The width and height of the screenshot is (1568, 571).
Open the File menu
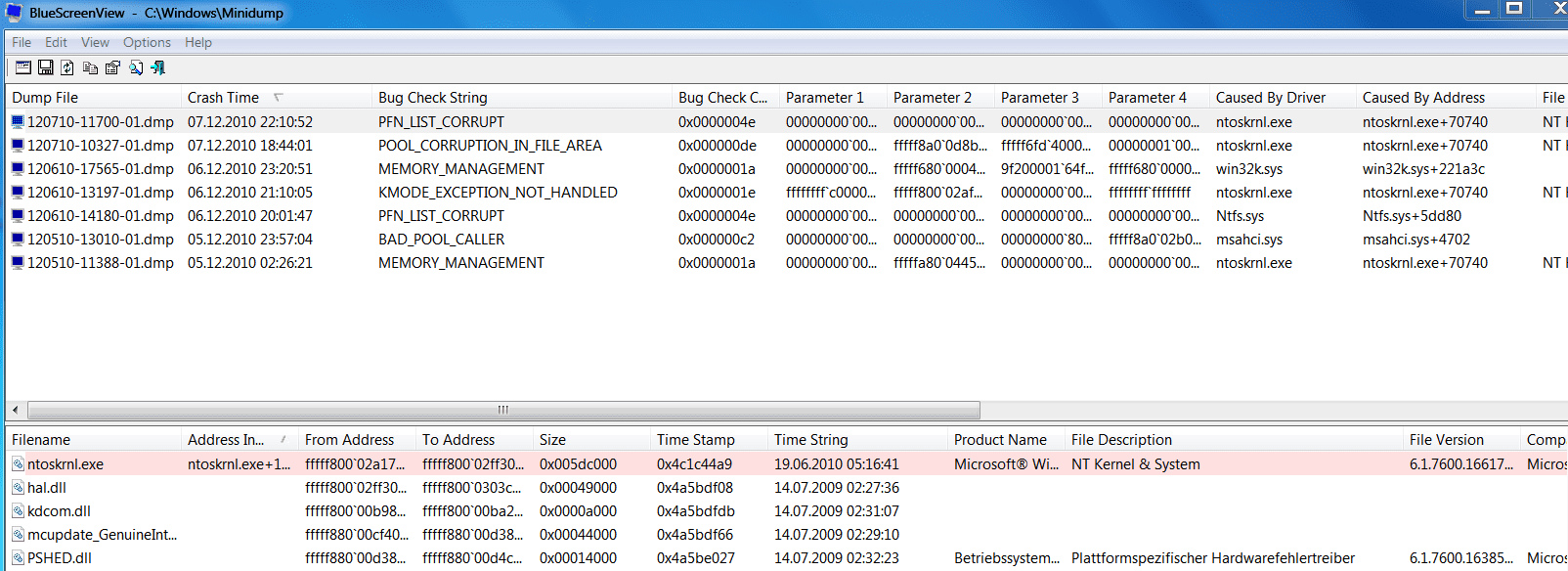click(x=22, y=42)
